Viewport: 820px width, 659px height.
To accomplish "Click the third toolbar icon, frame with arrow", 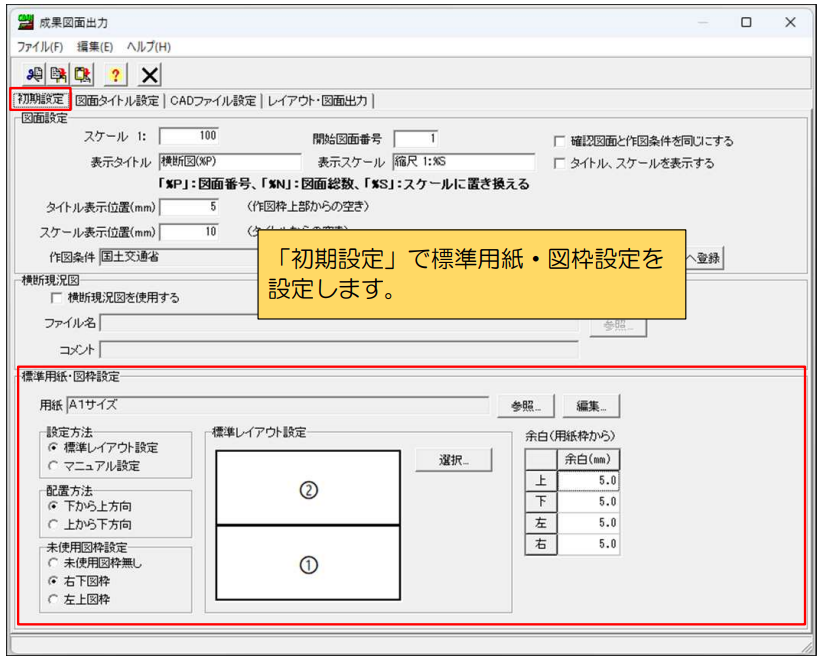I will [x=82, y=75].
